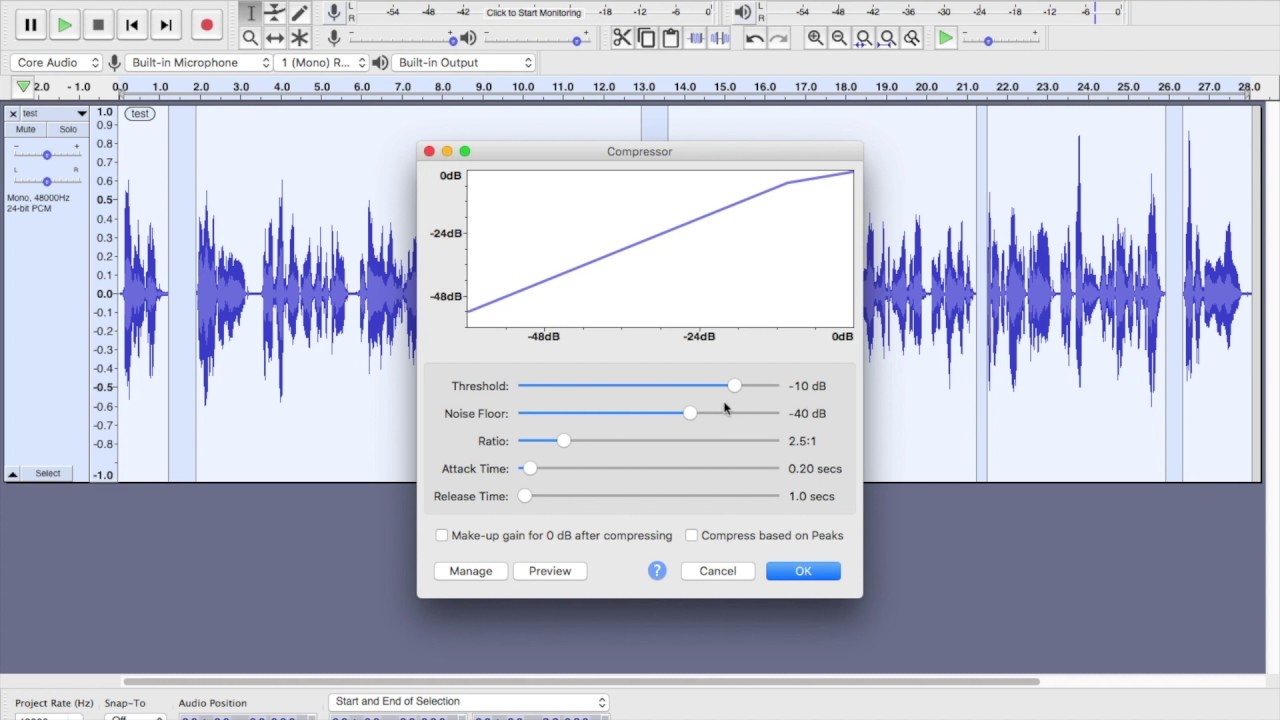This screenshot has width=1280, height=720.
Task: Stop playback with the Stop button
Action: coord(98,25)
